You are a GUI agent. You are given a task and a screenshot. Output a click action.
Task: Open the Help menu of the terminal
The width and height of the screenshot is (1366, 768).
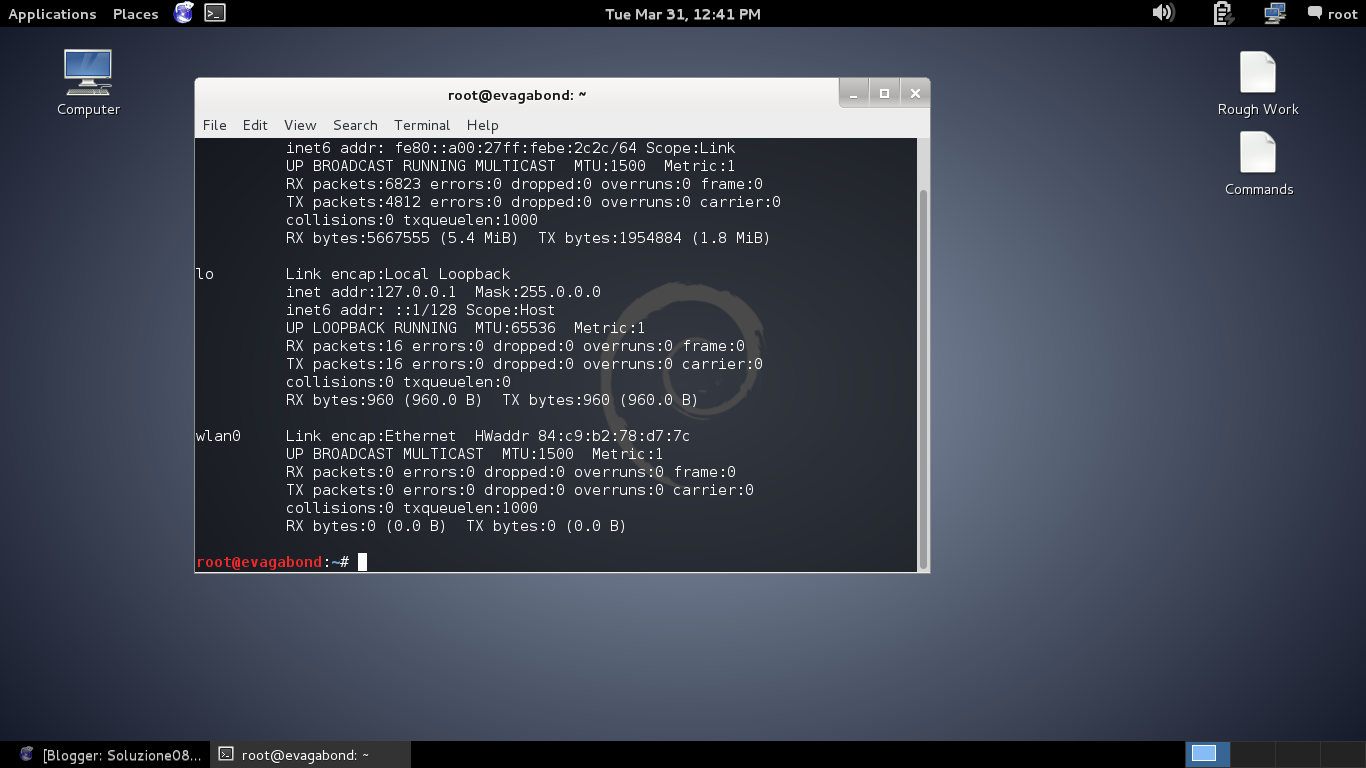[x=483, y=125]
